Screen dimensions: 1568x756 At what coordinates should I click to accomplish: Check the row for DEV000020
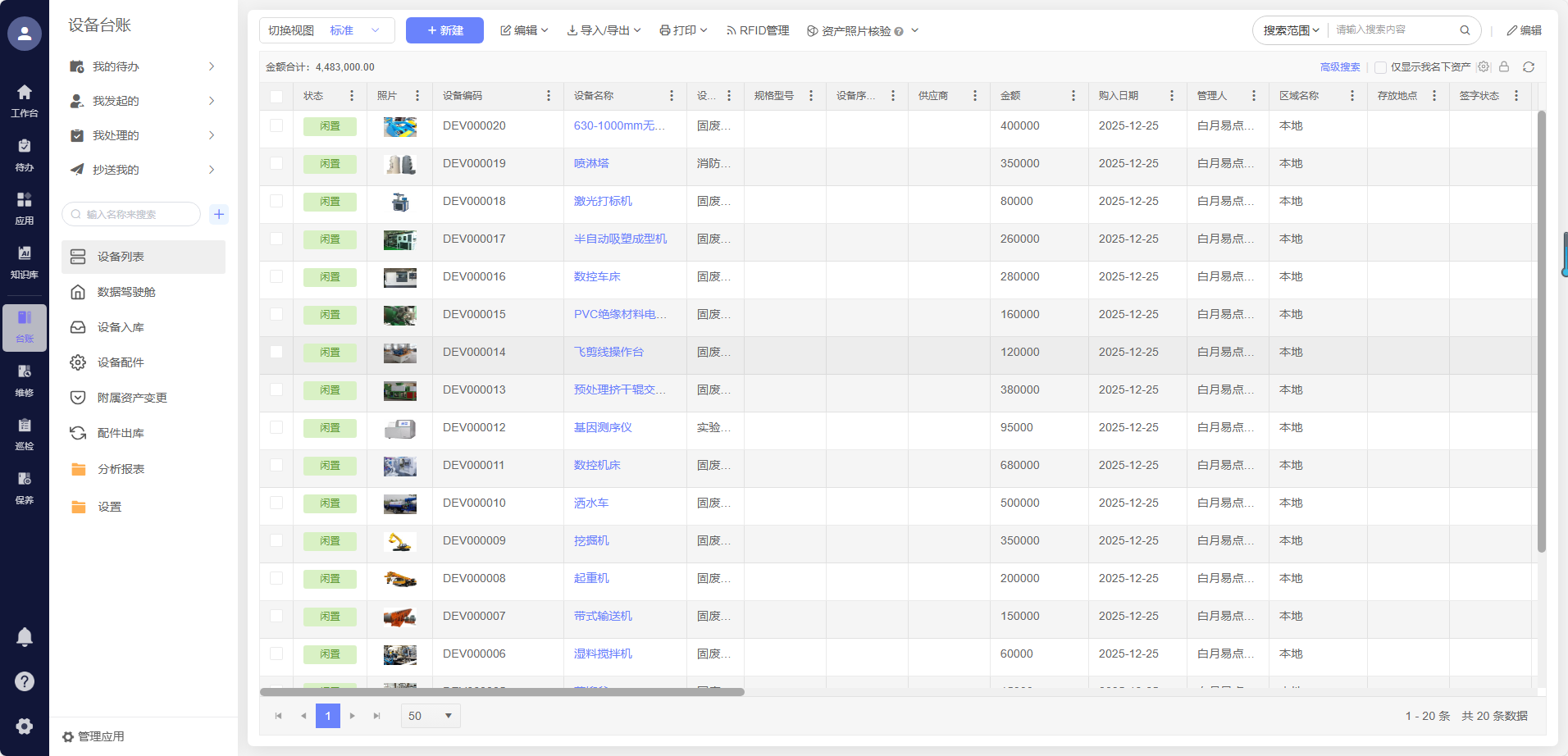tap(276, 126)
